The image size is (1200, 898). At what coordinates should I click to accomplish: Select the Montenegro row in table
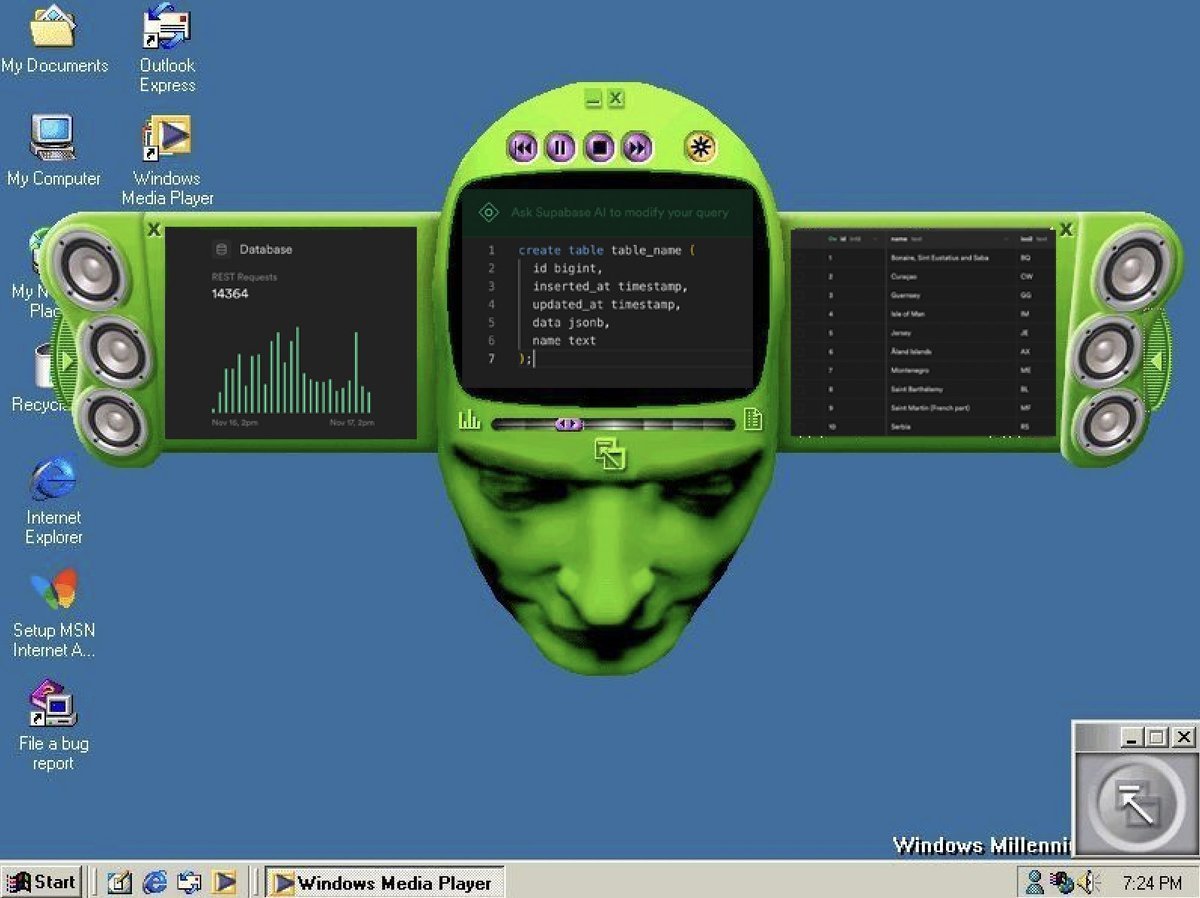click(x=924, y=370)
